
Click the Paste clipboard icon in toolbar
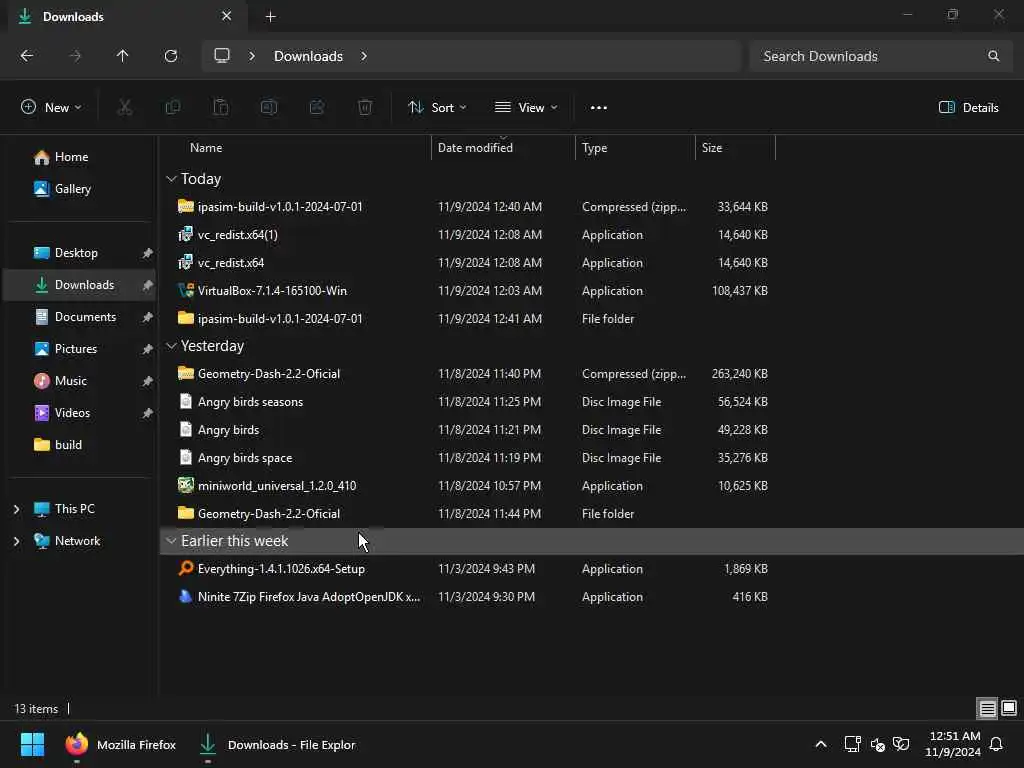tap(221, 107)
